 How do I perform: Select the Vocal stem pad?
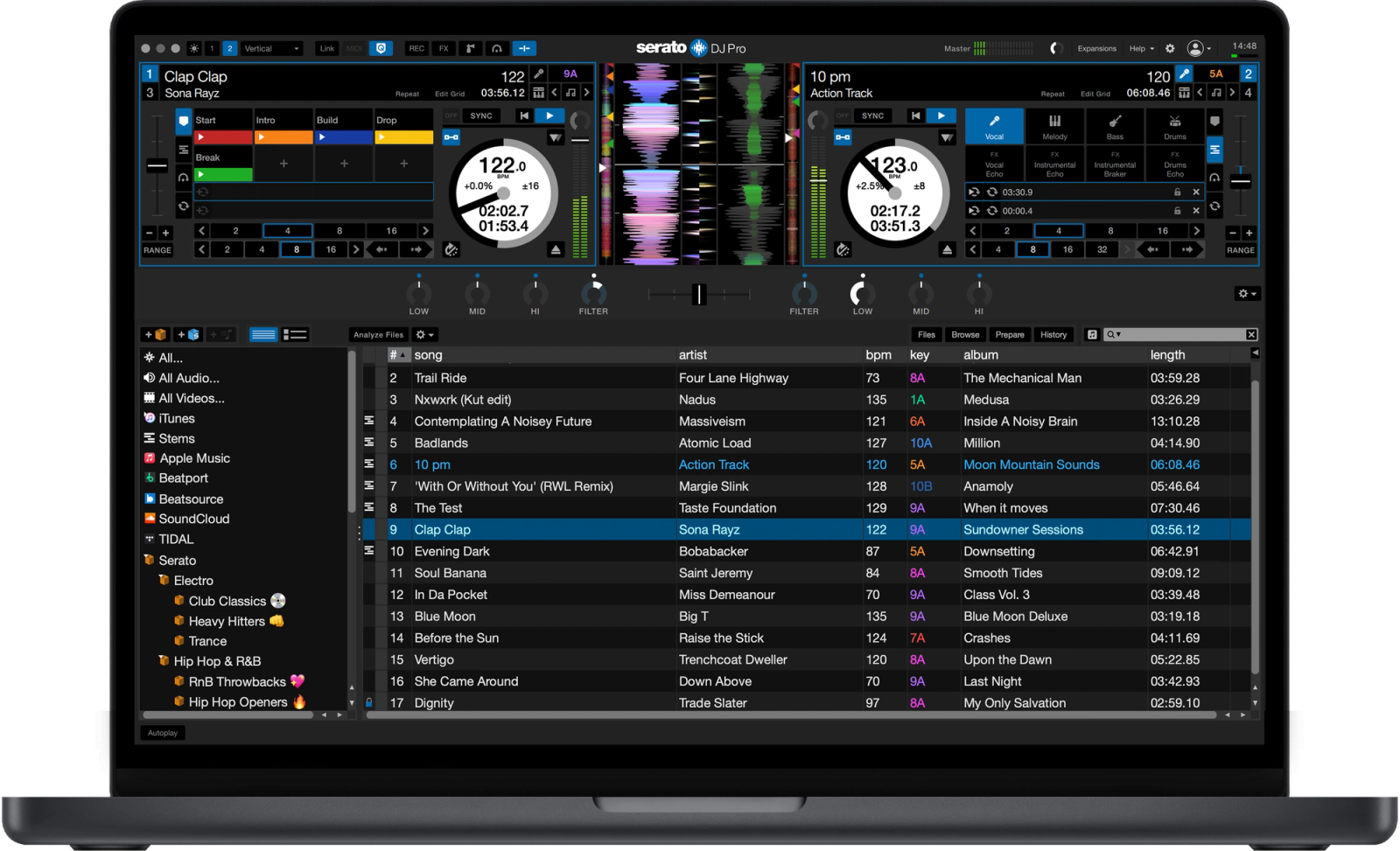994,127
